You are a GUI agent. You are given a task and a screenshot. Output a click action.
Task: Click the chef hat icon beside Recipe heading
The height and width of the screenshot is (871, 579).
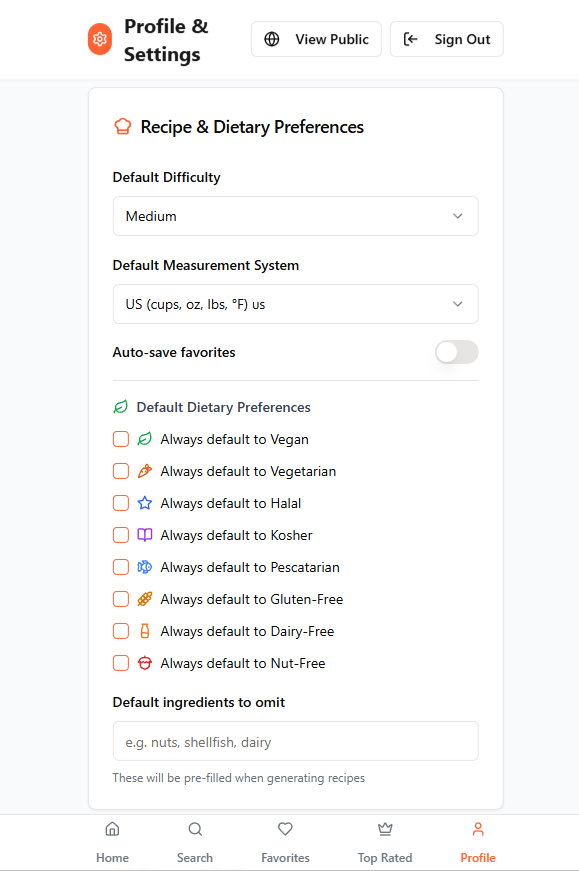click(123, 127)
